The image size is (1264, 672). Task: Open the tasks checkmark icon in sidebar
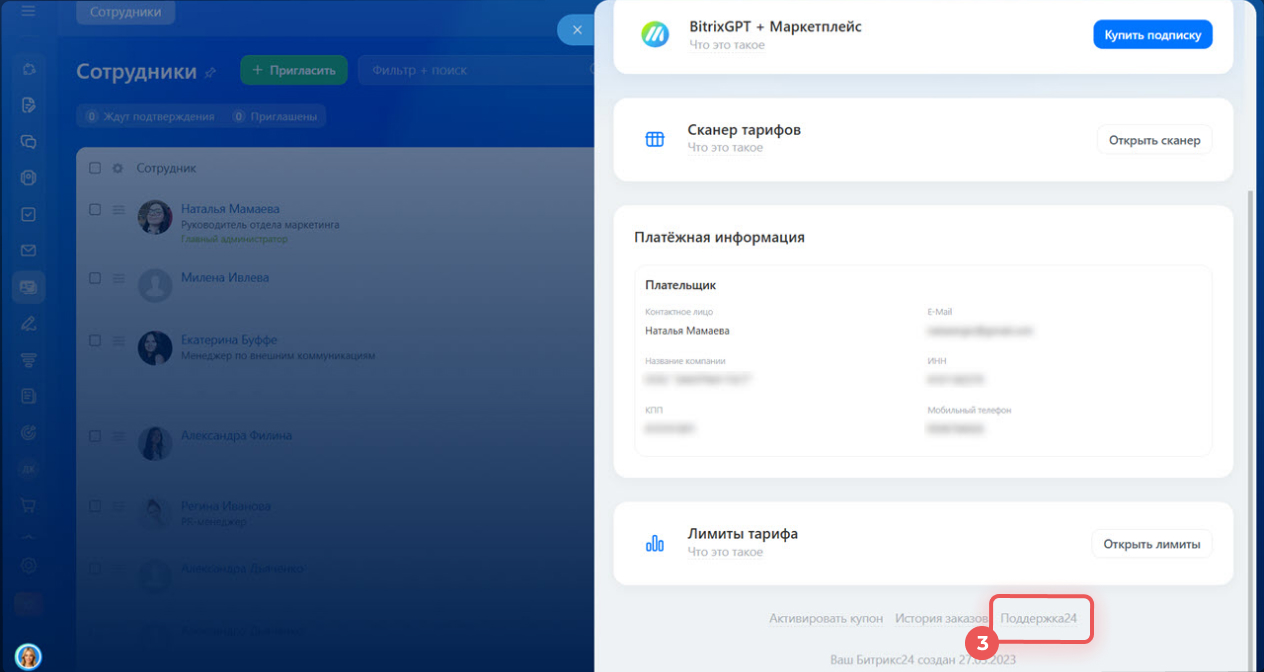coord(29,214)
